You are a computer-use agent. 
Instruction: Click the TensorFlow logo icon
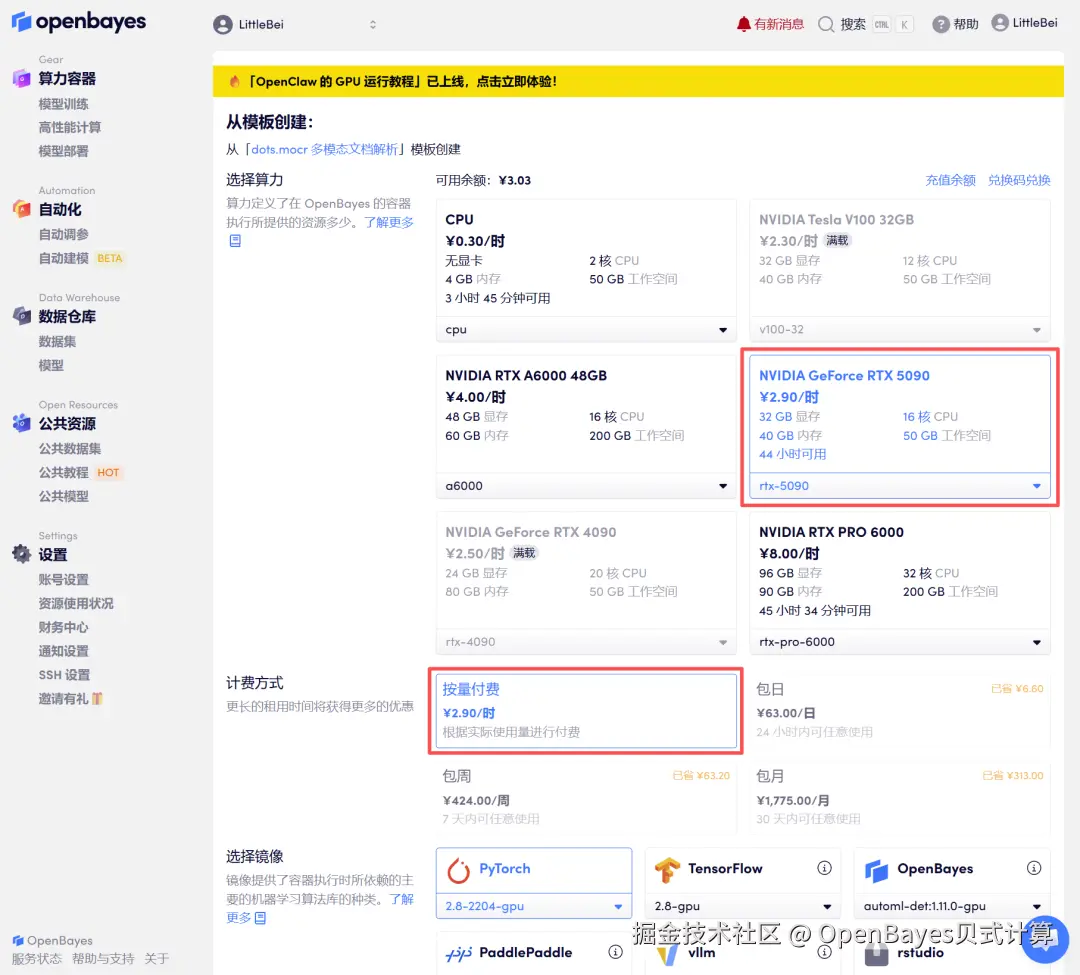pos(667,870)
